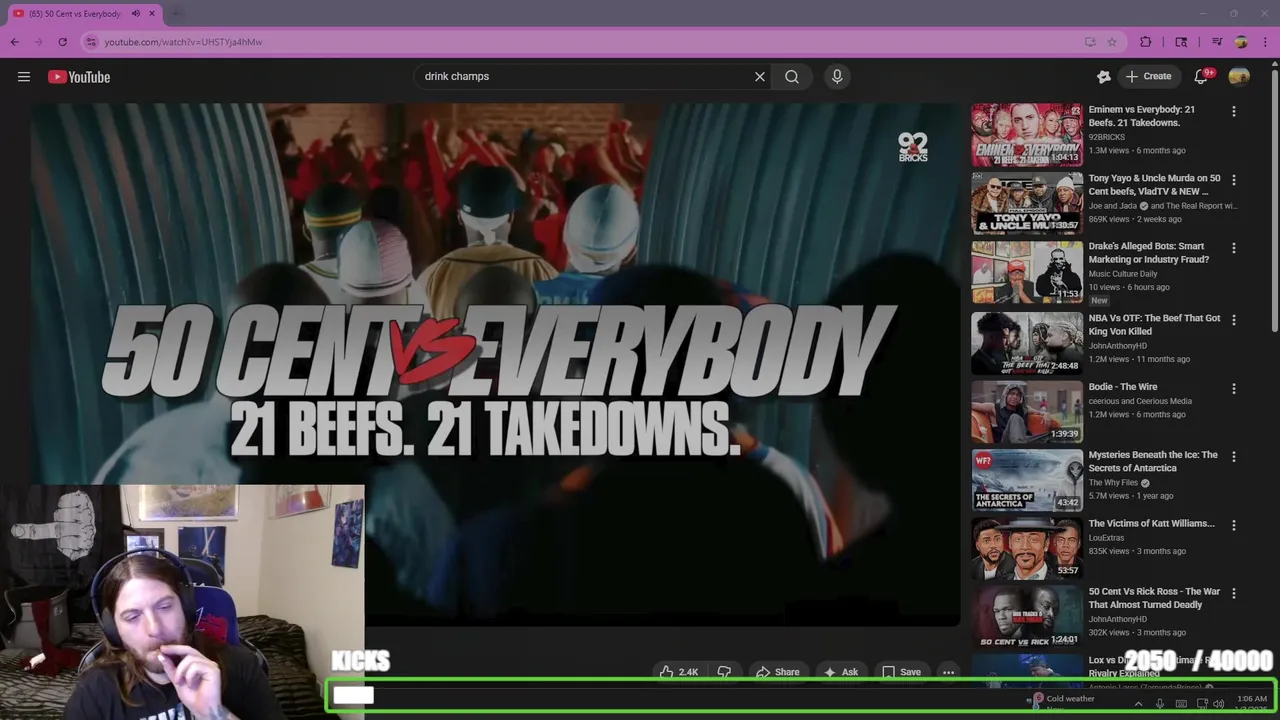Open 'The Victims of Katt Williams' thumbnail
This screenshot has width=1280, height=720.
[x=1027, y=548]
